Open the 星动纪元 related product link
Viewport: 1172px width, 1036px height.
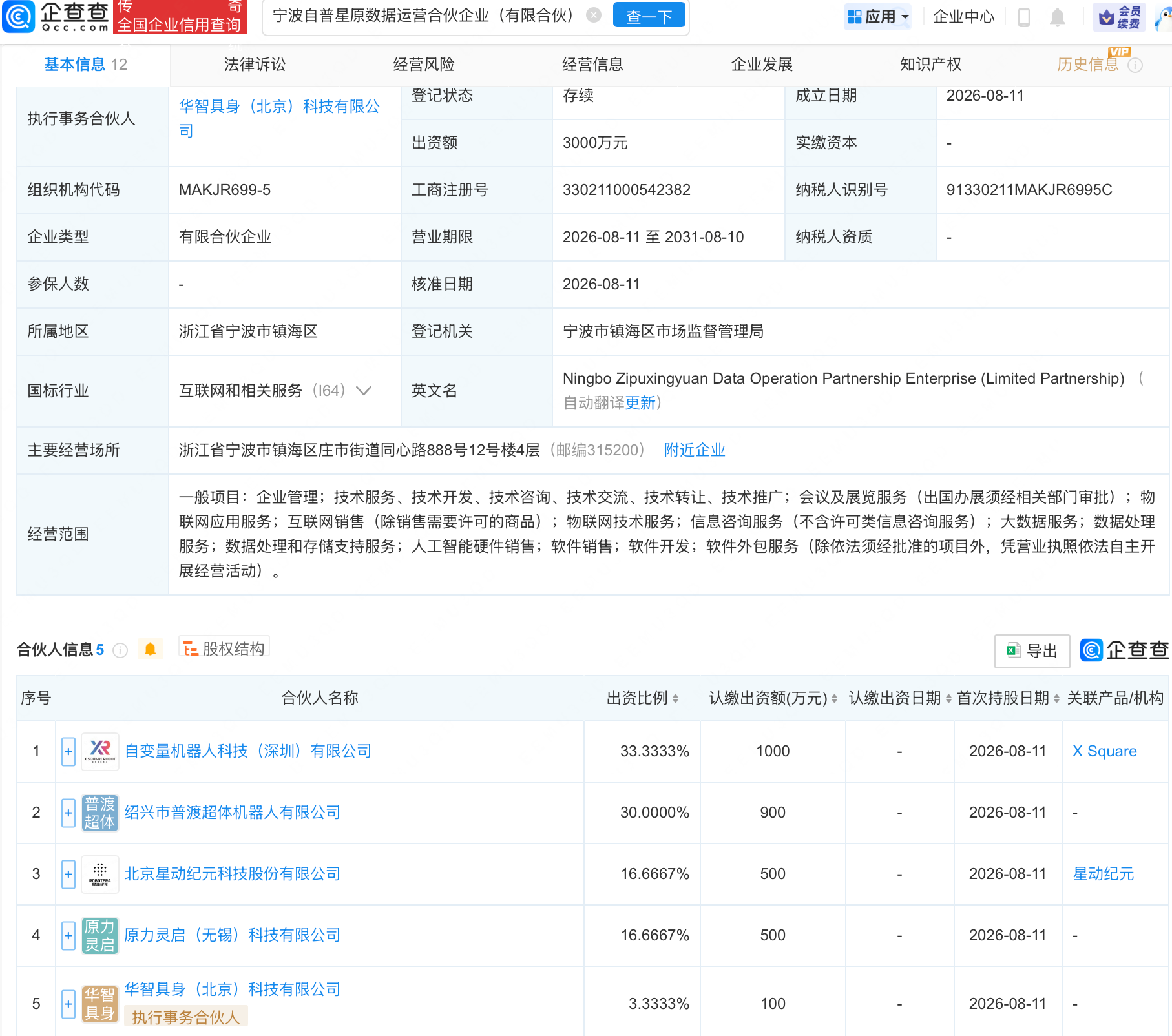click(1104, 874)
